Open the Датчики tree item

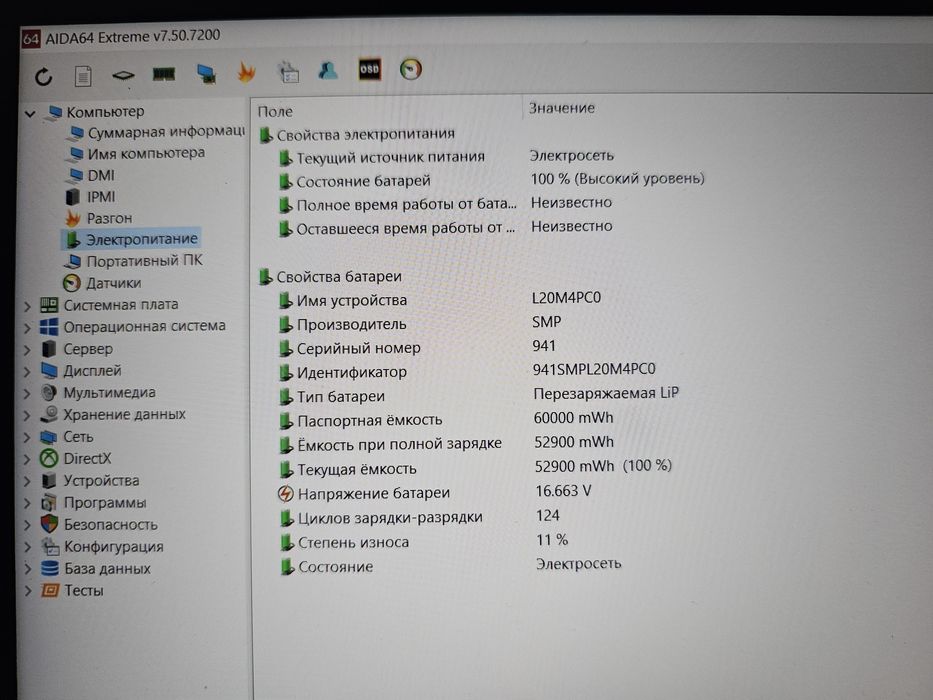pyautogui.click(x=102, y=283)
